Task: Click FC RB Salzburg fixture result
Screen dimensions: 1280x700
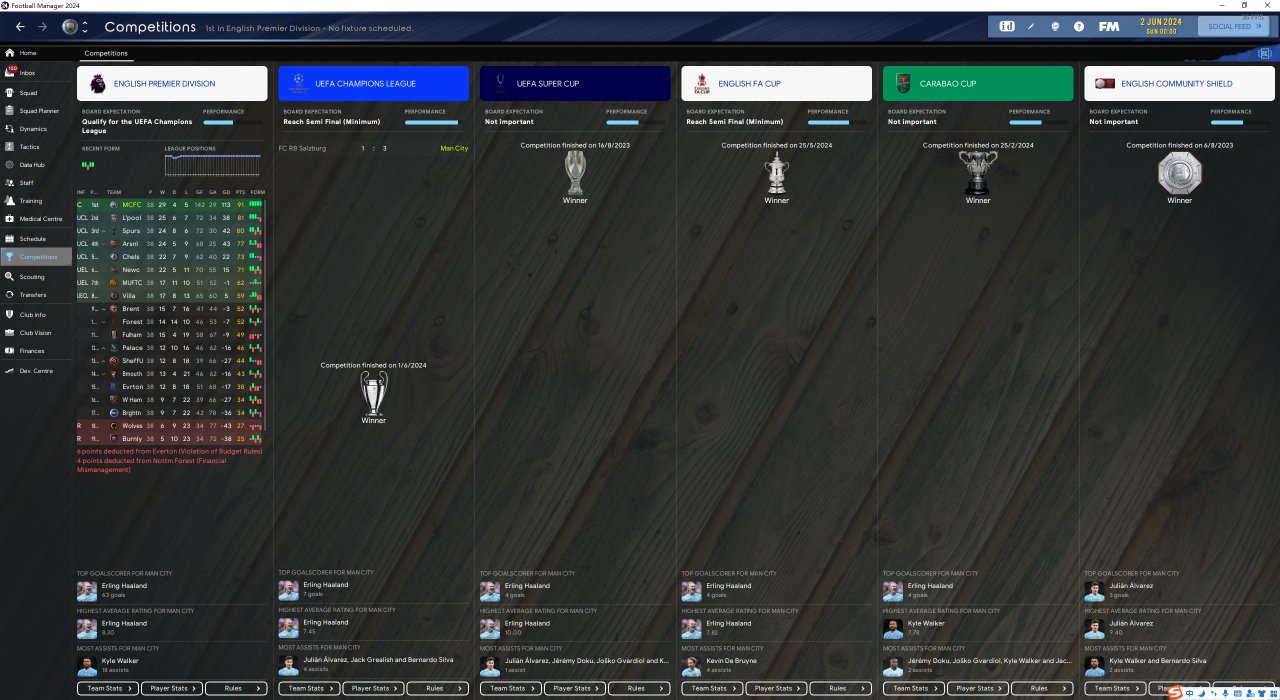Action: pos(373,148)
